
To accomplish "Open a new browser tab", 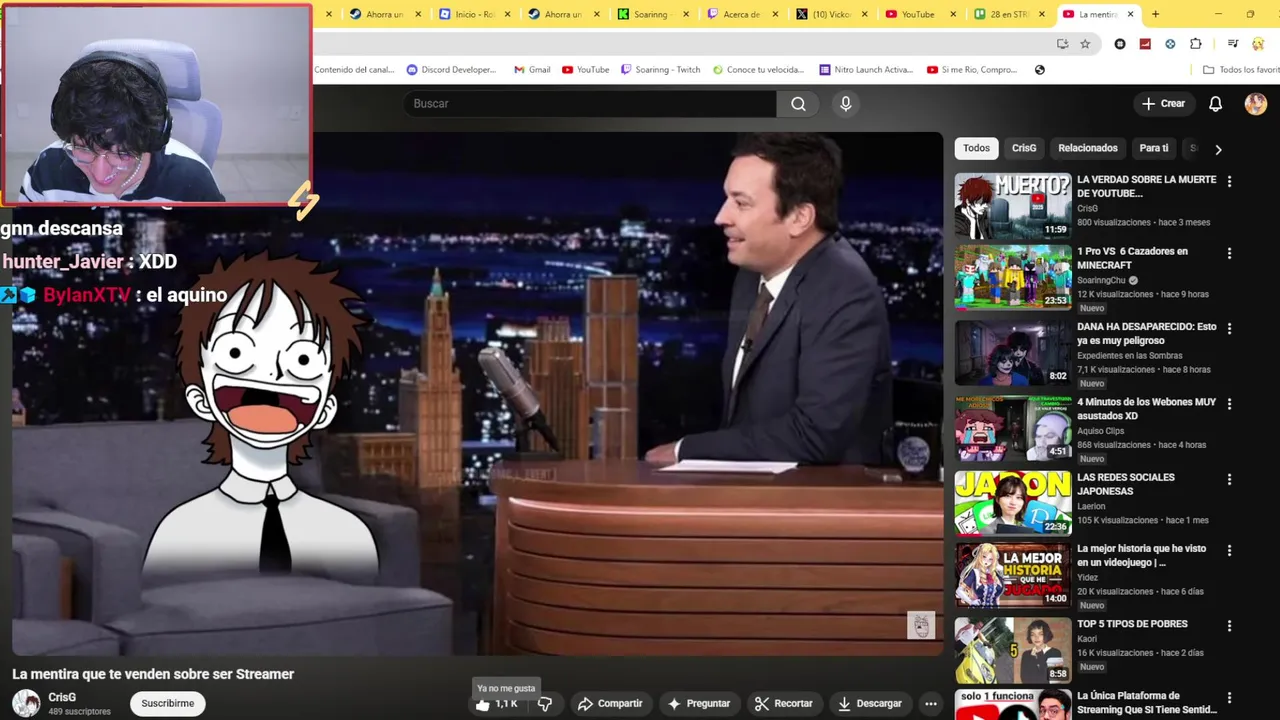I will (x=1155, y=14).
